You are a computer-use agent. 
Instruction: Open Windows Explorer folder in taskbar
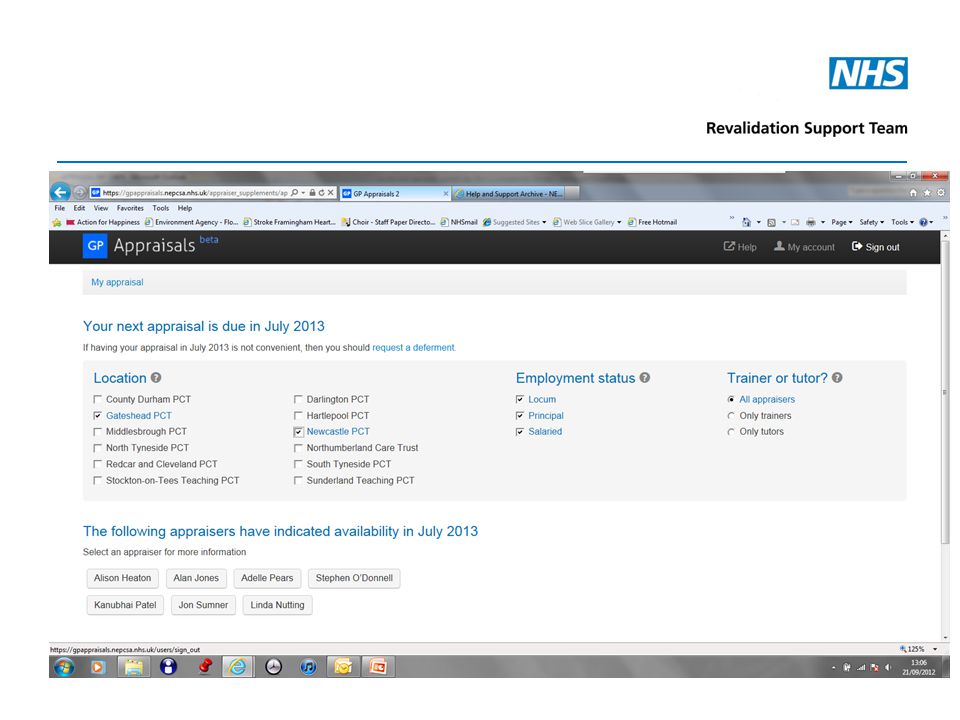point(133,667)
